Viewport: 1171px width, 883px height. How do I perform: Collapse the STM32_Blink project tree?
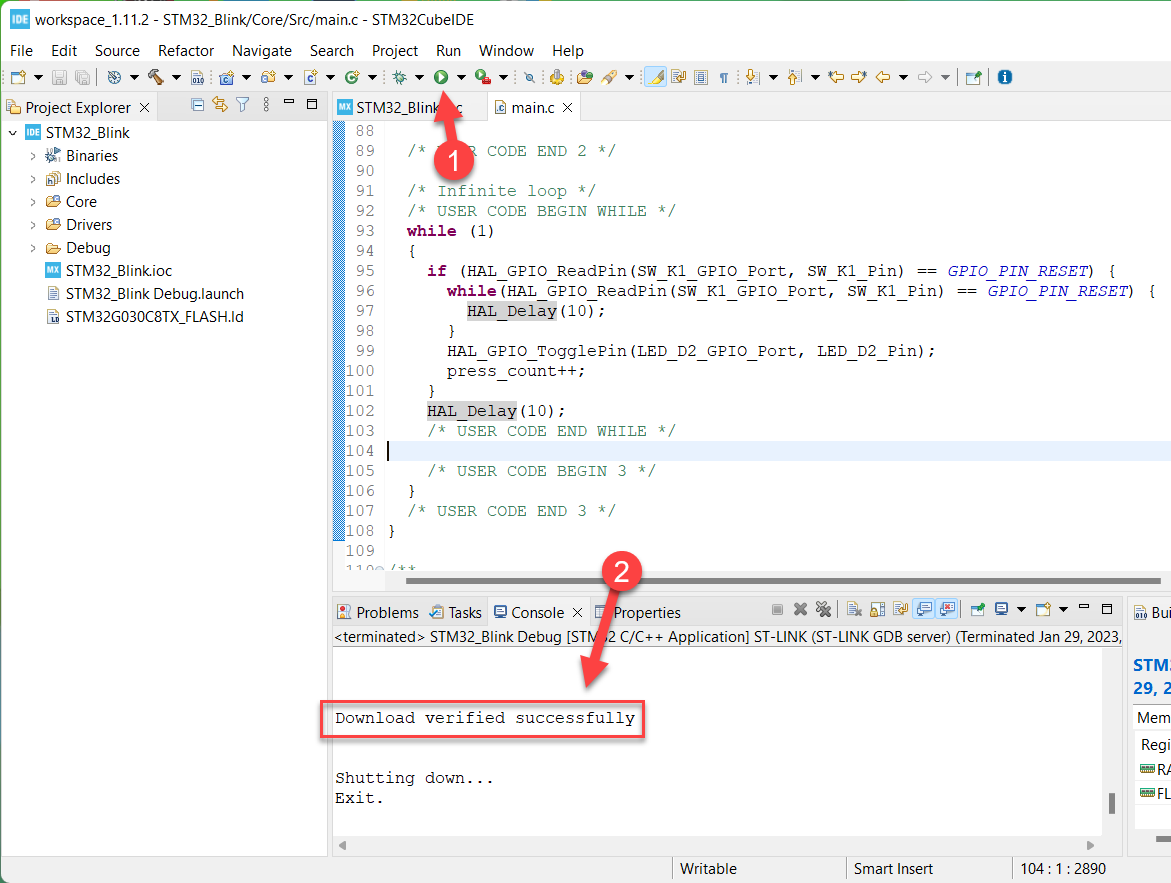(x=13, y=133)
